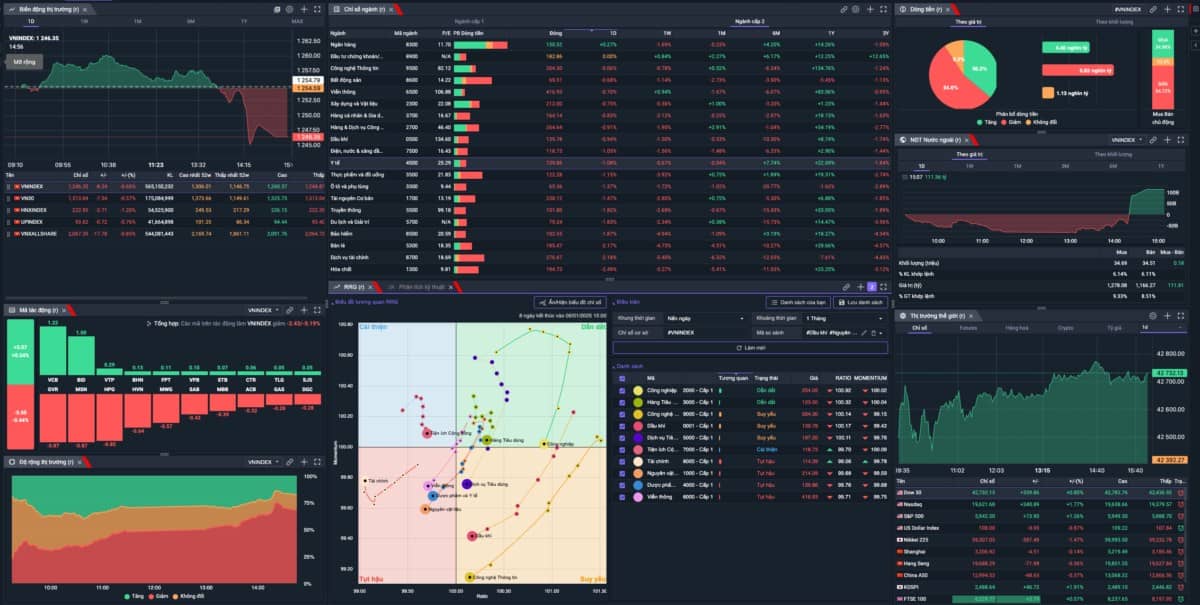This screenshot has height=605, width=1200.
Task: Click link icon in Chỉ số ngành panel
Action: [x=843, y=9]
